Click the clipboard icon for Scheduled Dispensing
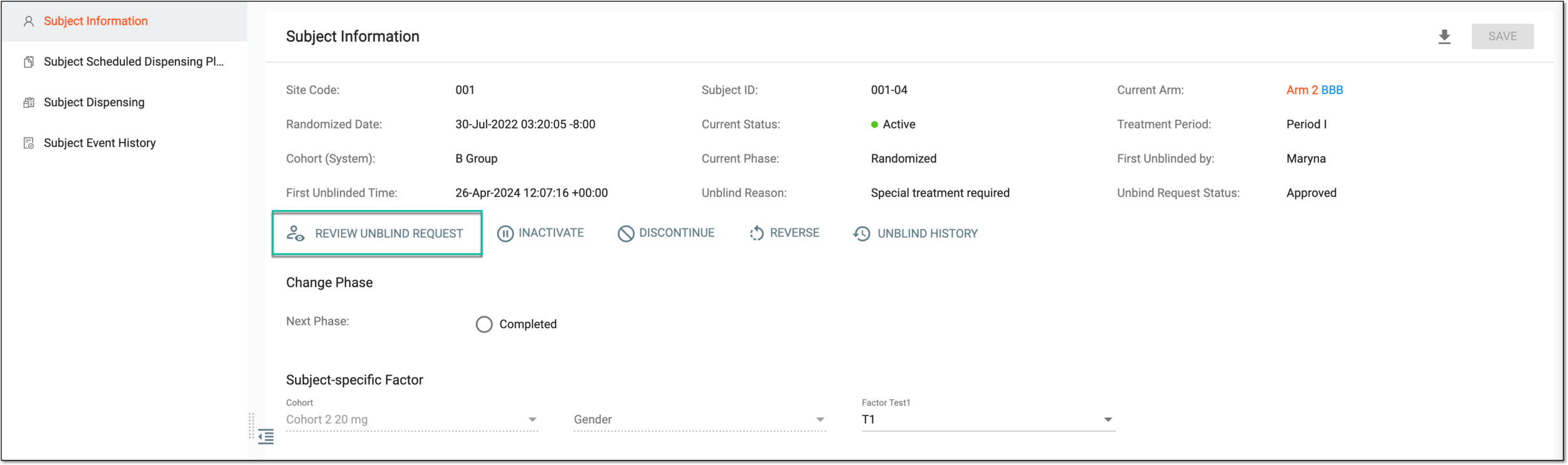 pos(29,62)
